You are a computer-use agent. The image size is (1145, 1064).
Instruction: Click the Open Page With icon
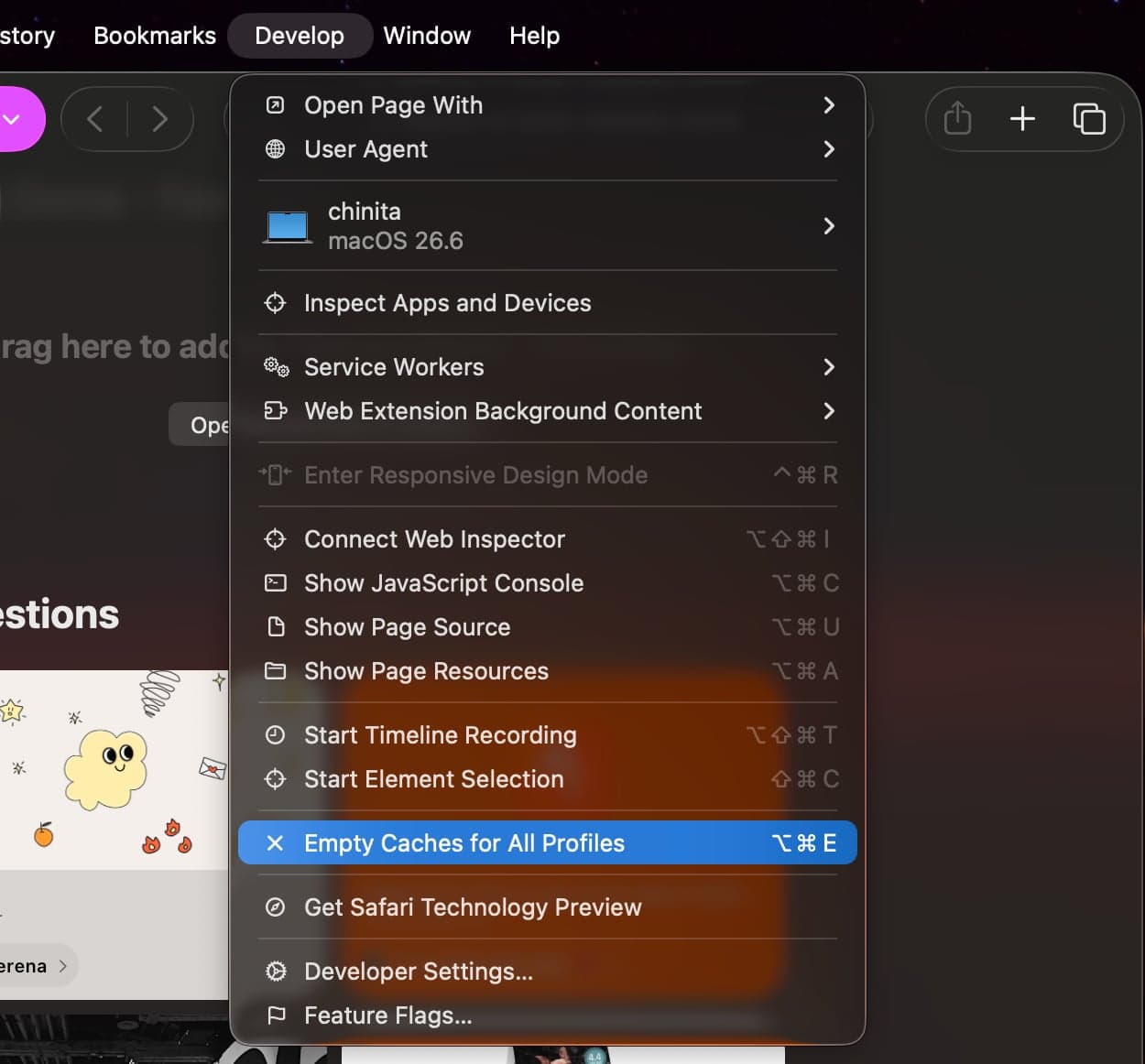click(x=275, y=105)
